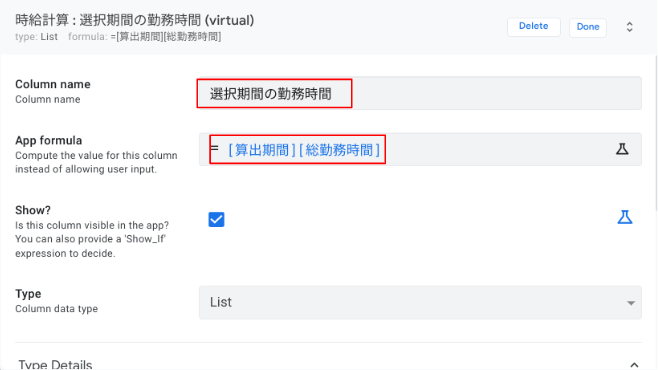Click the Delete button
658x370 pixels.
533,26
